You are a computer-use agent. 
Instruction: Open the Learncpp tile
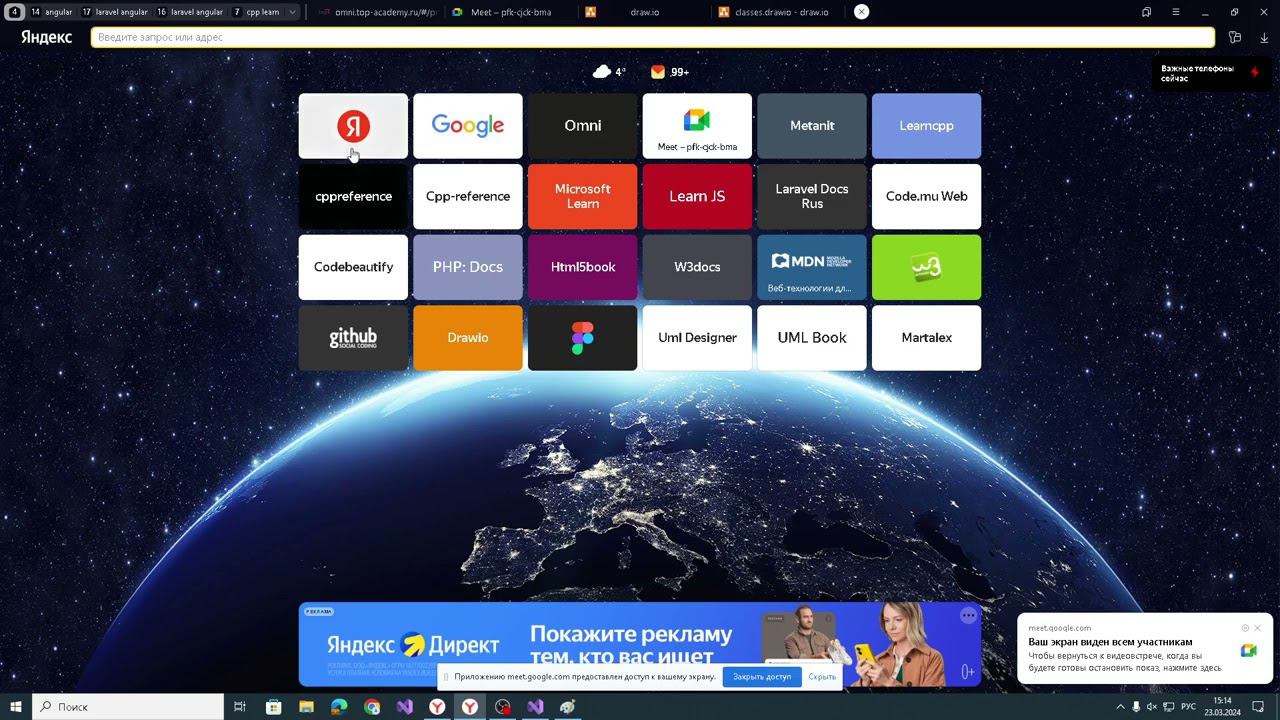pos(927,126)
